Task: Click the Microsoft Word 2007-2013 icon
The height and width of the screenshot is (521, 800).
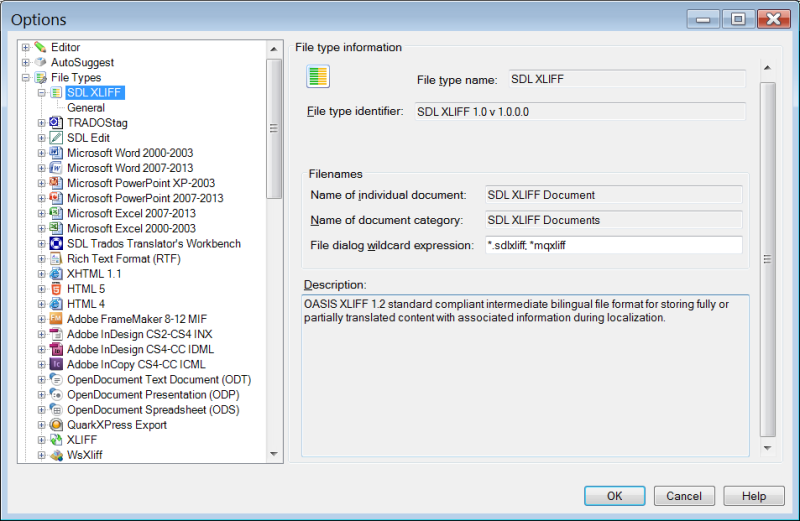Action: [x=56, y=168]
